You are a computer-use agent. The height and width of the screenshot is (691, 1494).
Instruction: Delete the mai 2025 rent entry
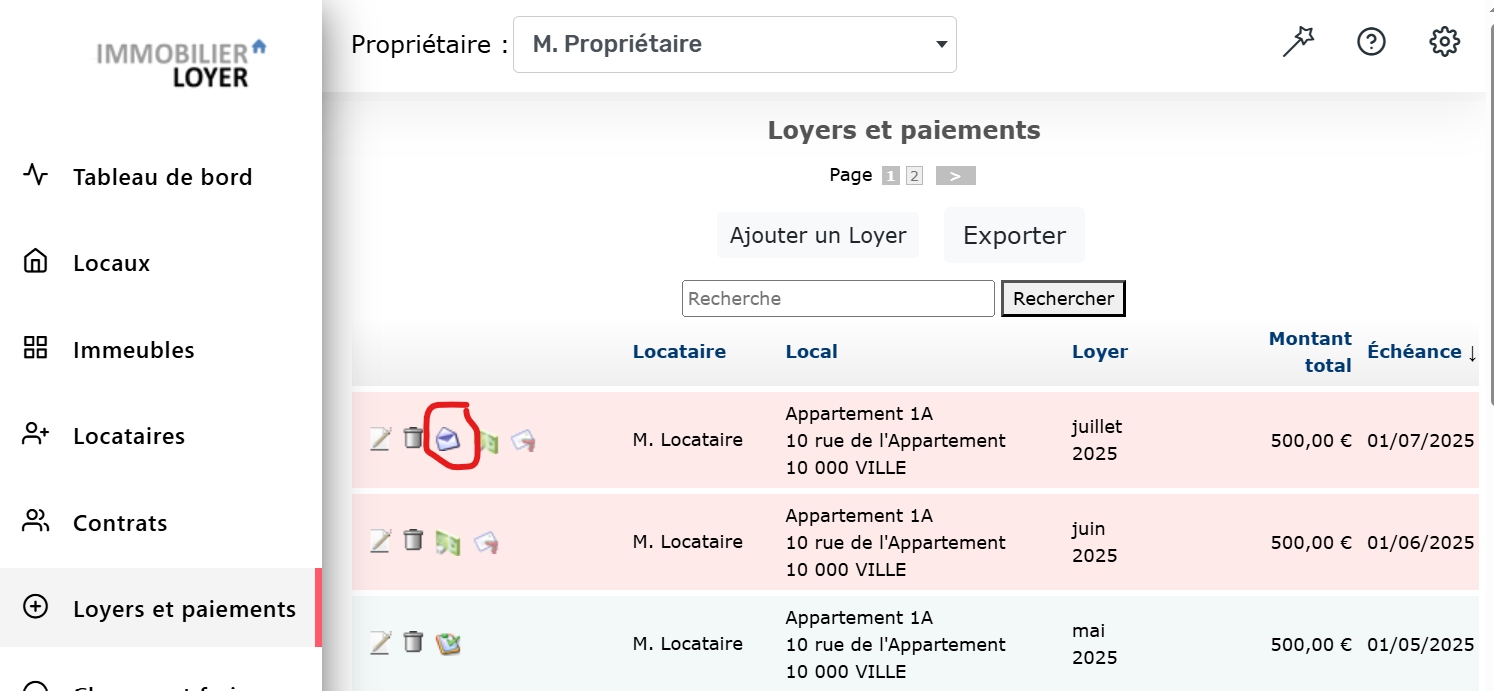coord(413,642)
